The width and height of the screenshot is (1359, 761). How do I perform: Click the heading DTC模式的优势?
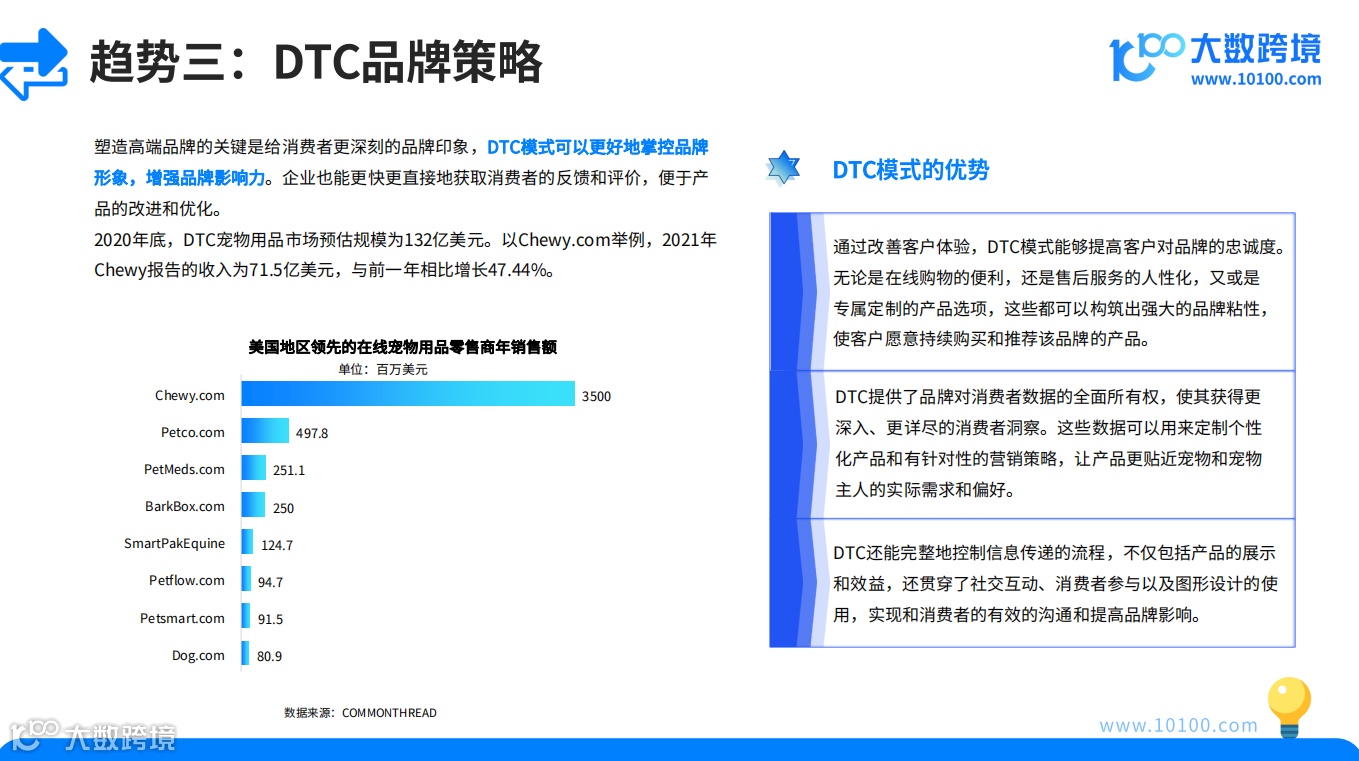coord(911,170)
